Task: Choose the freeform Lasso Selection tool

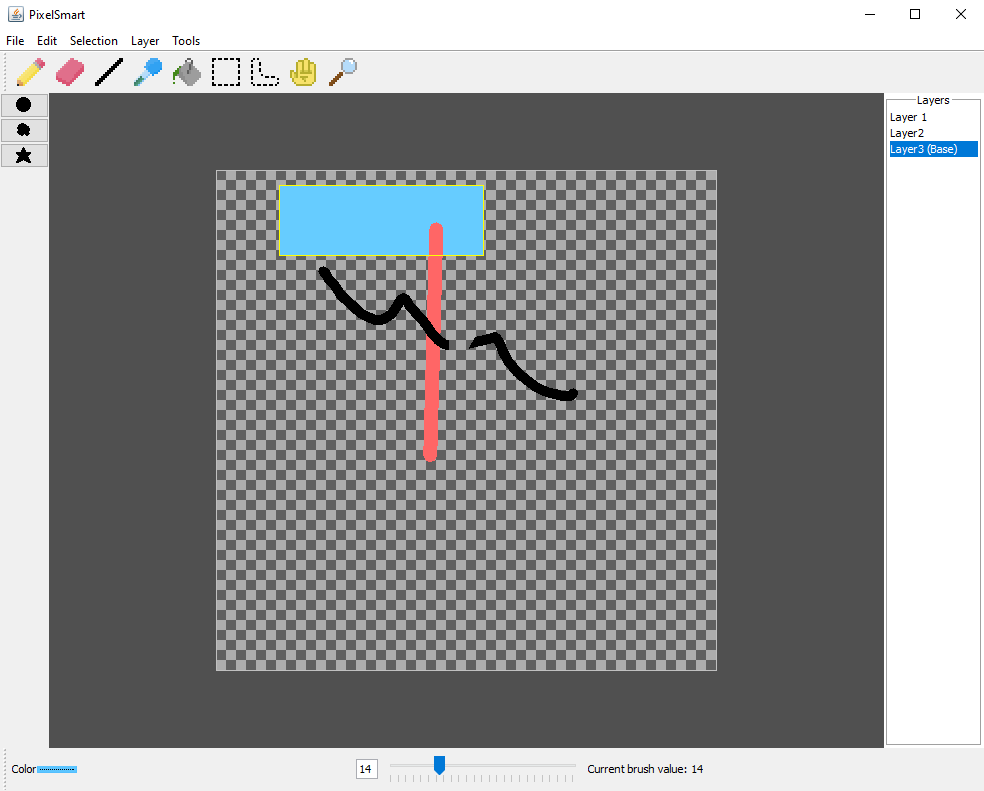Action: [x=264, y=72]
